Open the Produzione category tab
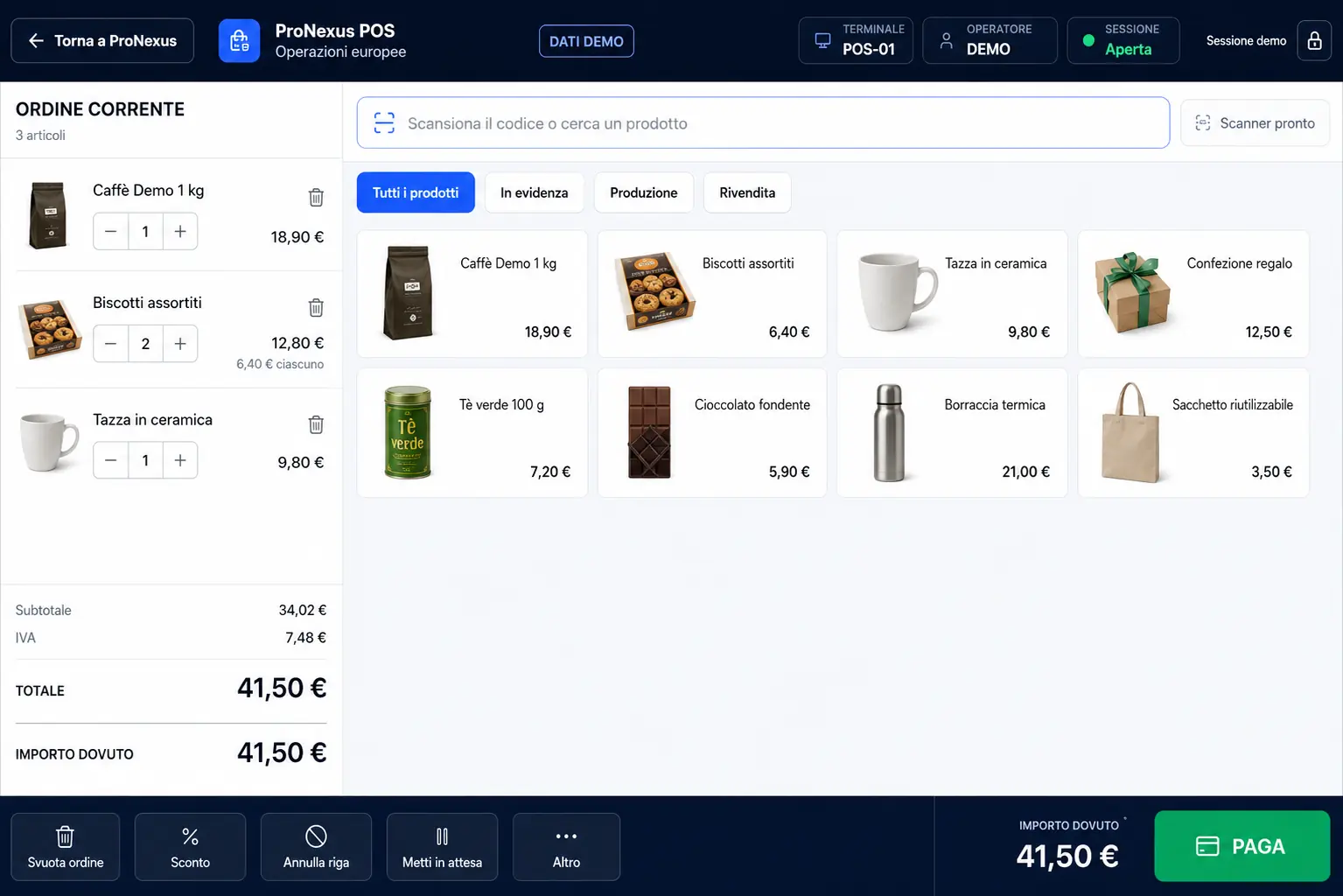The height and width of the screenshot is (896, 1343). pos(644,192)
